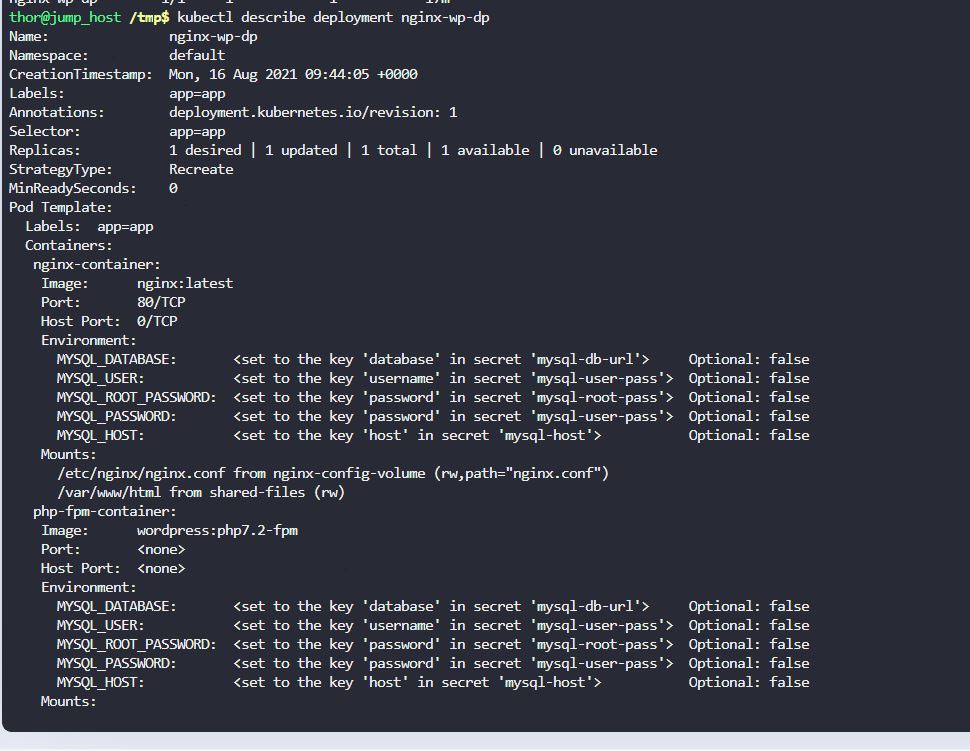Click the CreationTimestamp date value
Viewport: 970px width, 751px height.
(x=293, y=74)
